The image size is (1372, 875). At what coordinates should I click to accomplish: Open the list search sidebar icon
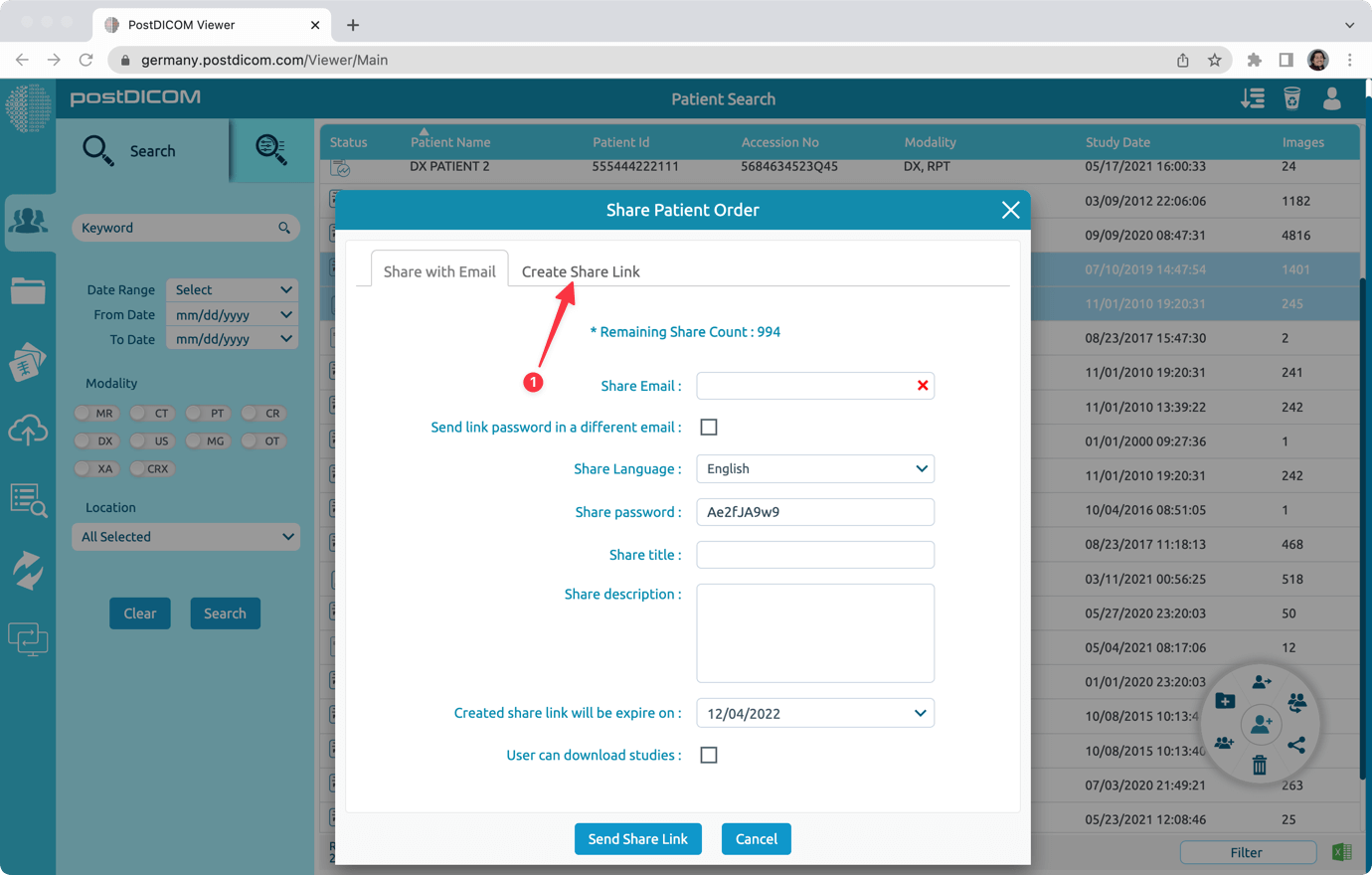[28, 499]
